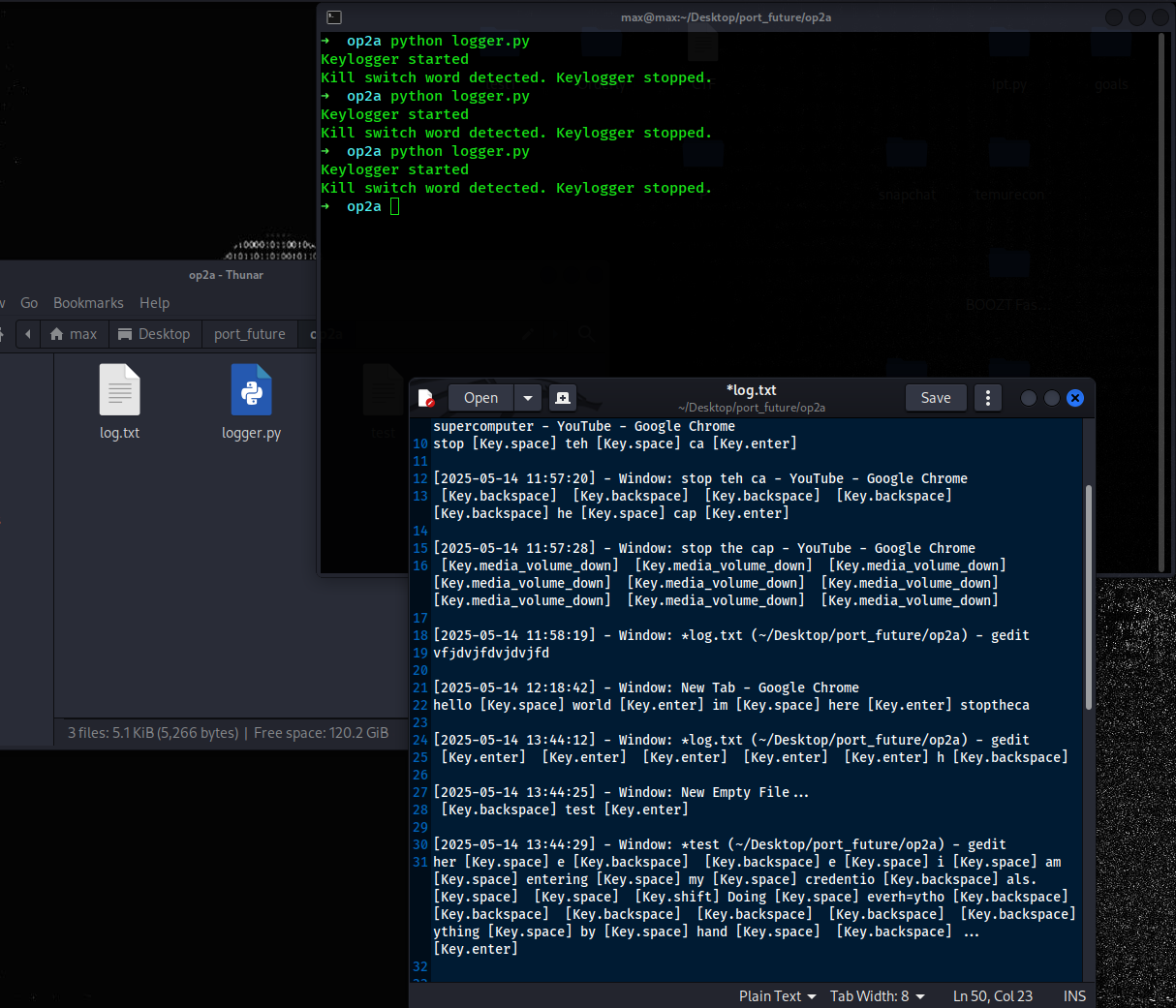Viewport: 1176px width, 1008px height.
Task: Open the Bookmarks menu in Thunar
Action: click(88, 303)
